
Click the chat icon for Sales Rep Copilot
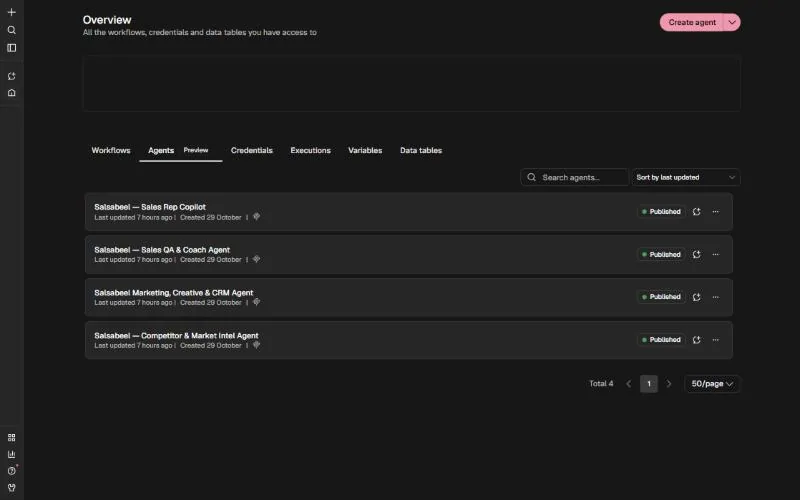(696, 212)
